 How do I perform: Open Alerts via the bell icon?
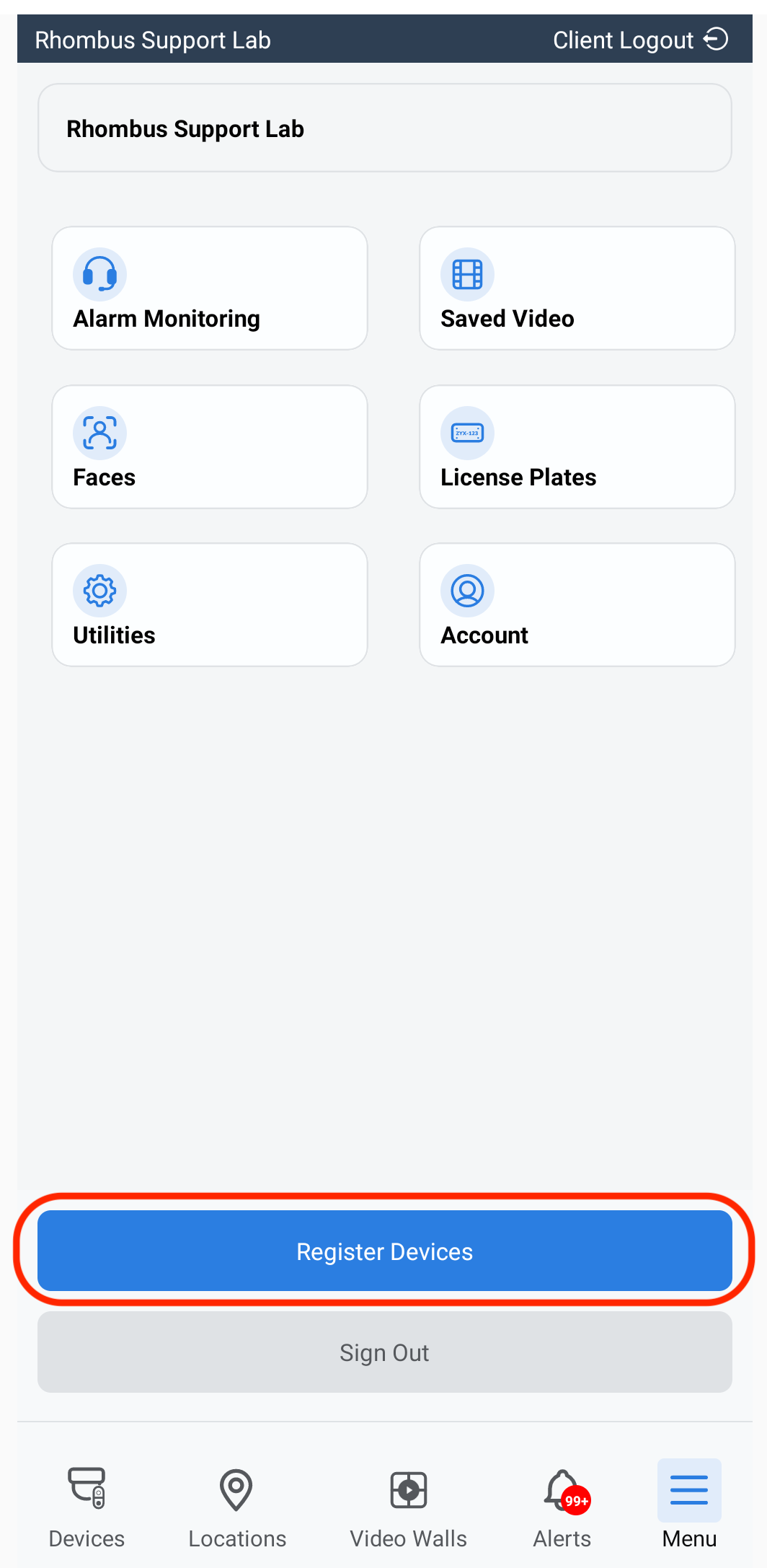561,1489
